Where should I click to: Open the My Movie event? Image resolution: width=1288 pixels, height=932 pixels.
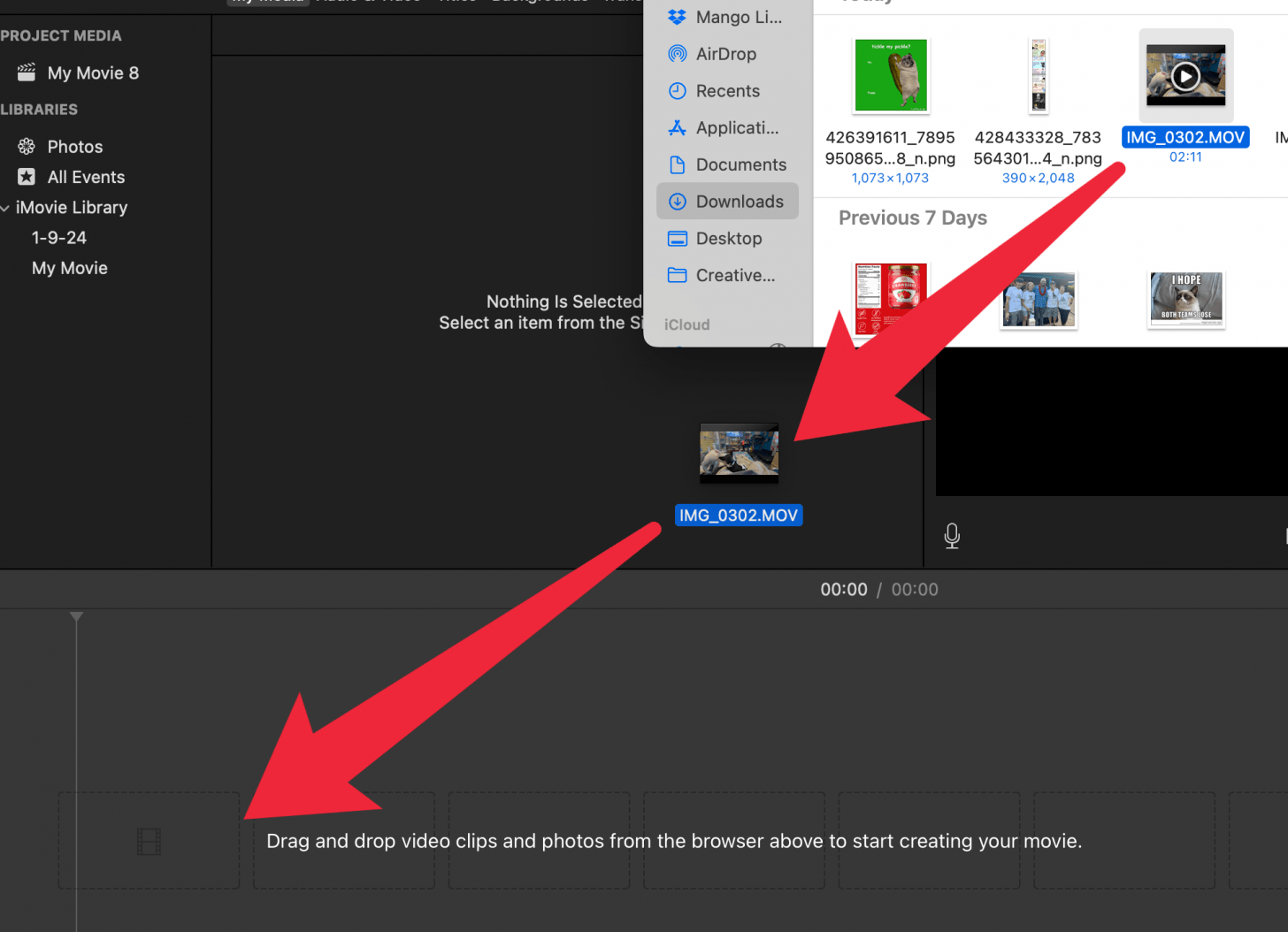[x=70, y=268]
